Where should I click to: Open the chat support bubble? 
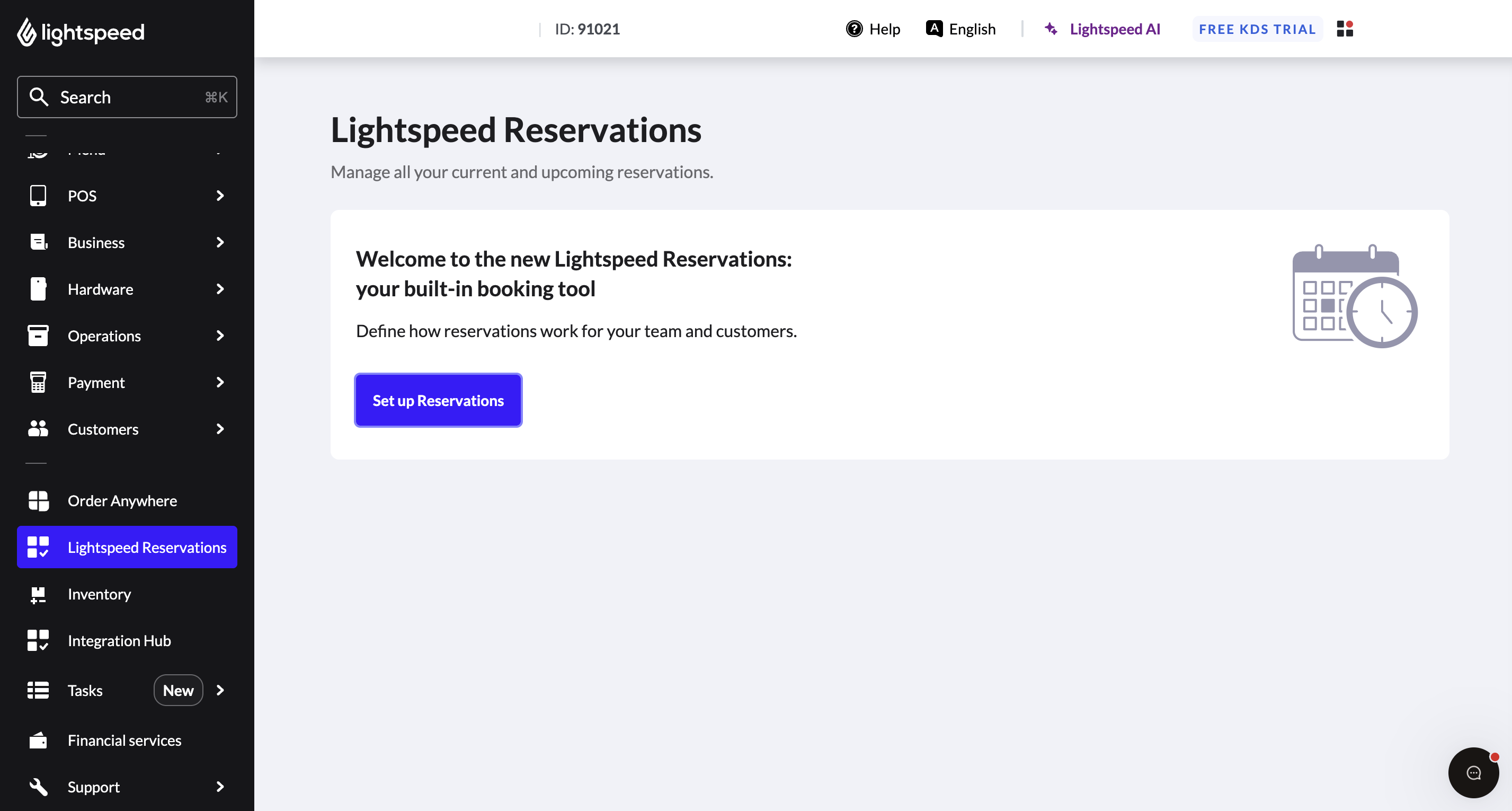click(x=1473, y=772)
